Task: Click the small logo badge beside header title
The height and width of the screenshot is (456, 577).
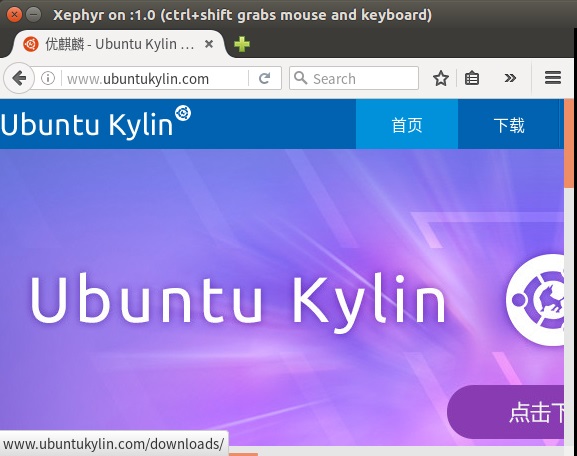Action: (x=183, y=113)
